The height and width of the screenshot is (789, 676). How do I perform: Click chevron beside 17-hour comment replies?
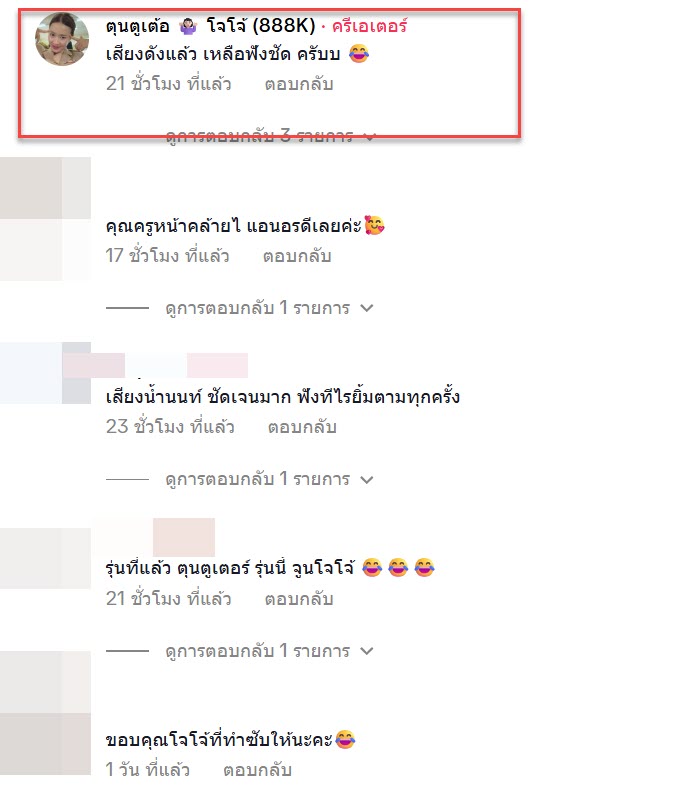click(x=367, y=308)
